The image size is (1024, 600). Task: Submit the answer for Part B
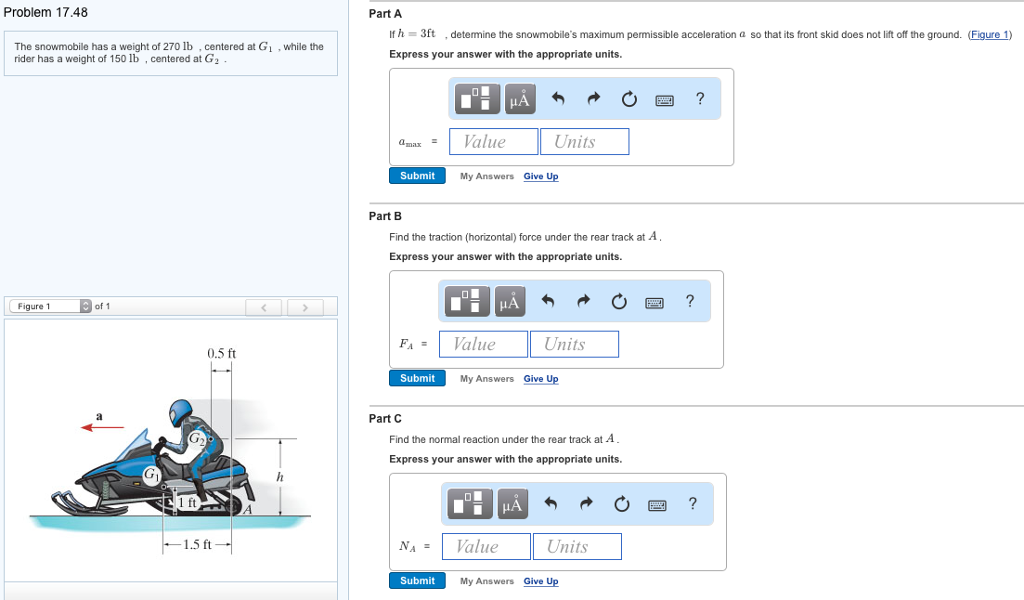click(417, 378)
